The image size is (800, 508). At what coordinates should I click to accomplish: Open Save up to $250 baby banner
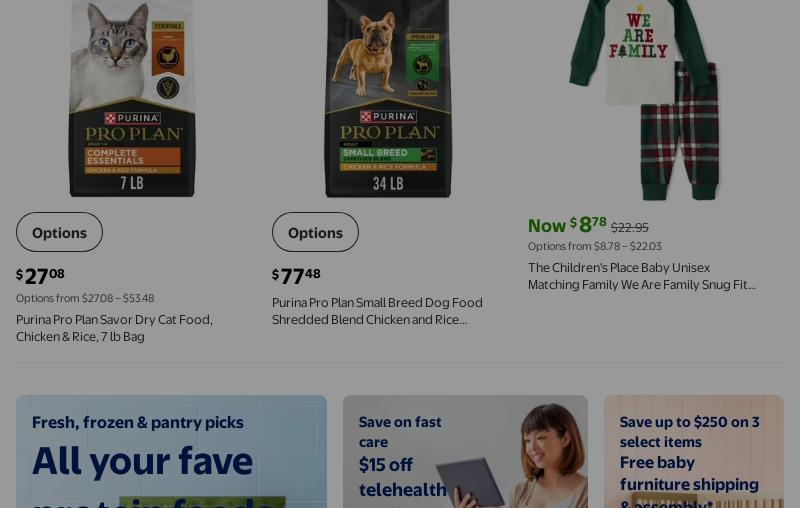click(694, 451)
